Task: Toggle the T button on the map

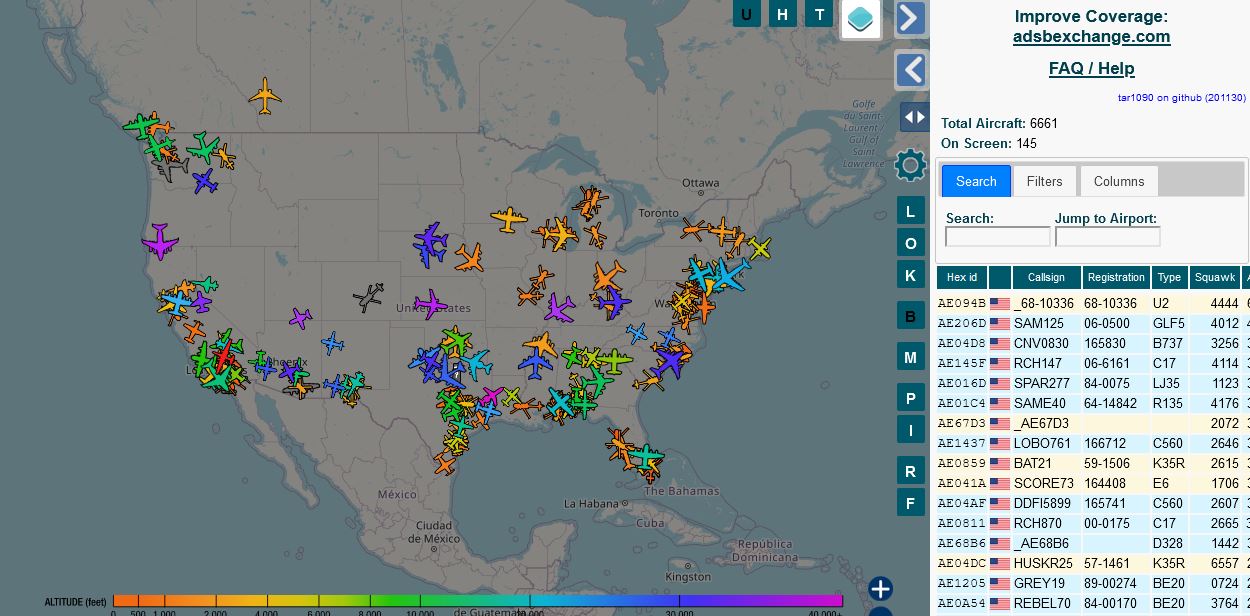Action: pos(819,14)
